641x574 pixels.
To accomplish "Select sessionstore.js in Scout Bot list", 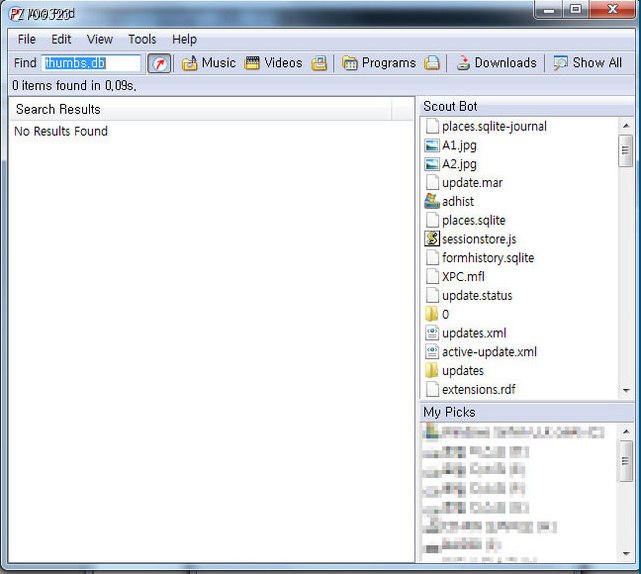I will [x=479, y=239].
